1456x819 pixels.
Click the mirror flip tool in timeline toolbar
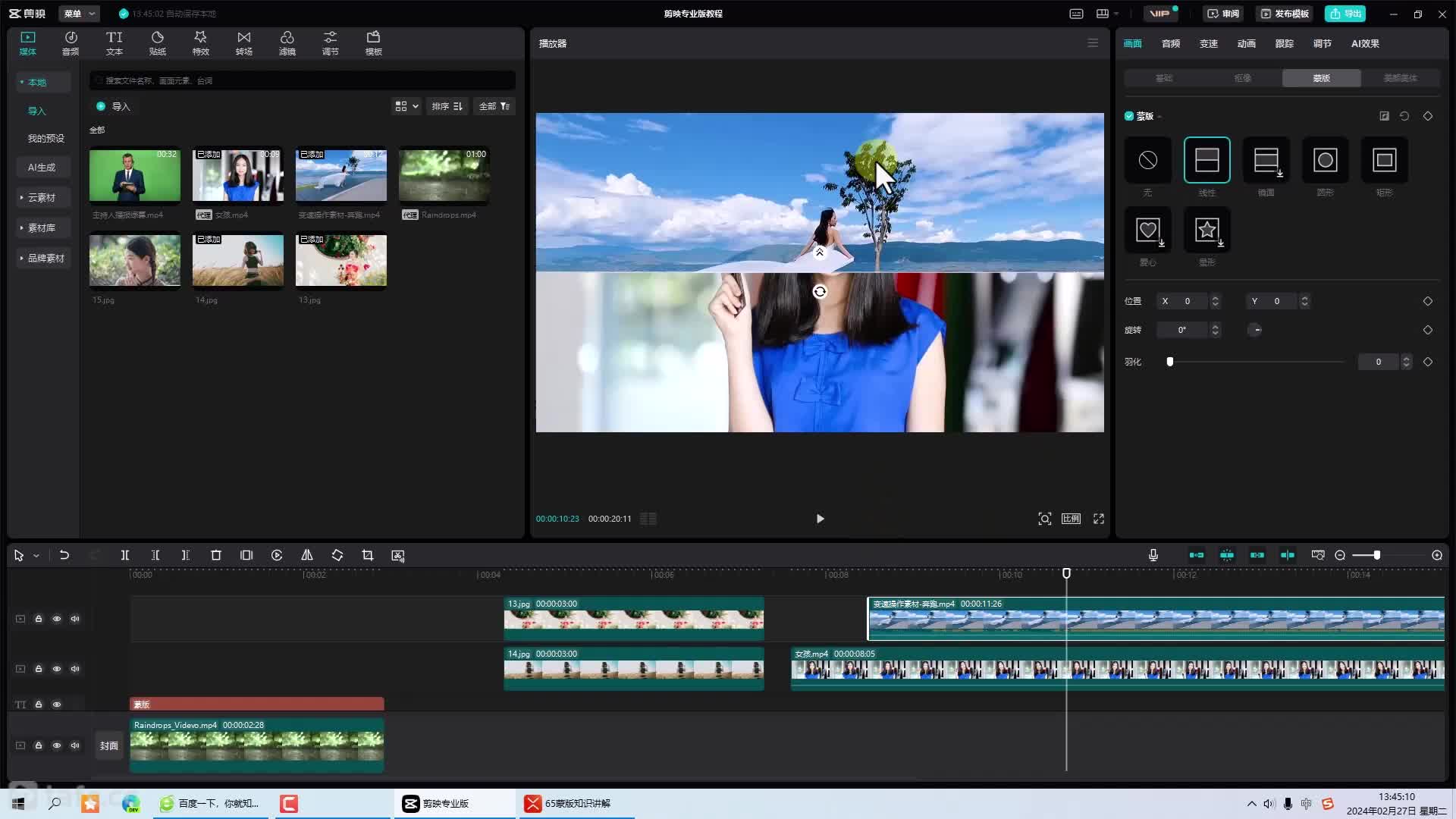[307, 555]
